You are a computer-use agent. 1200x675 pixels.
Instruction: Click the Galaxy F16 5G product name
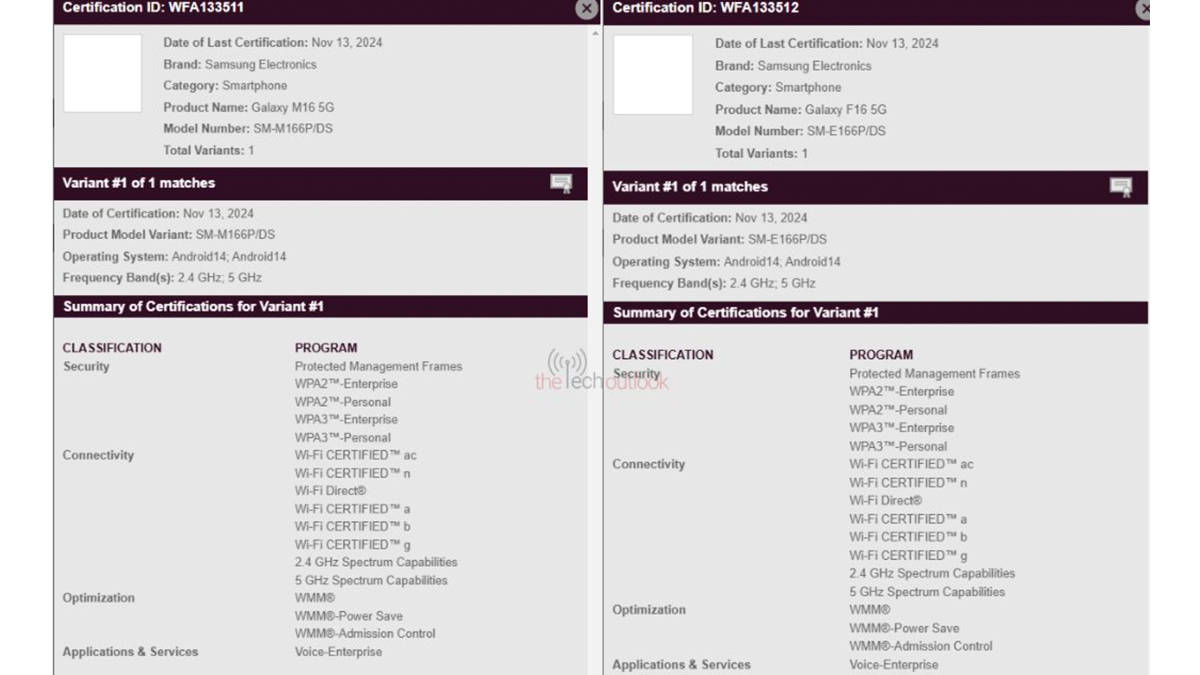pyautogui.click(x=845, y=109)
